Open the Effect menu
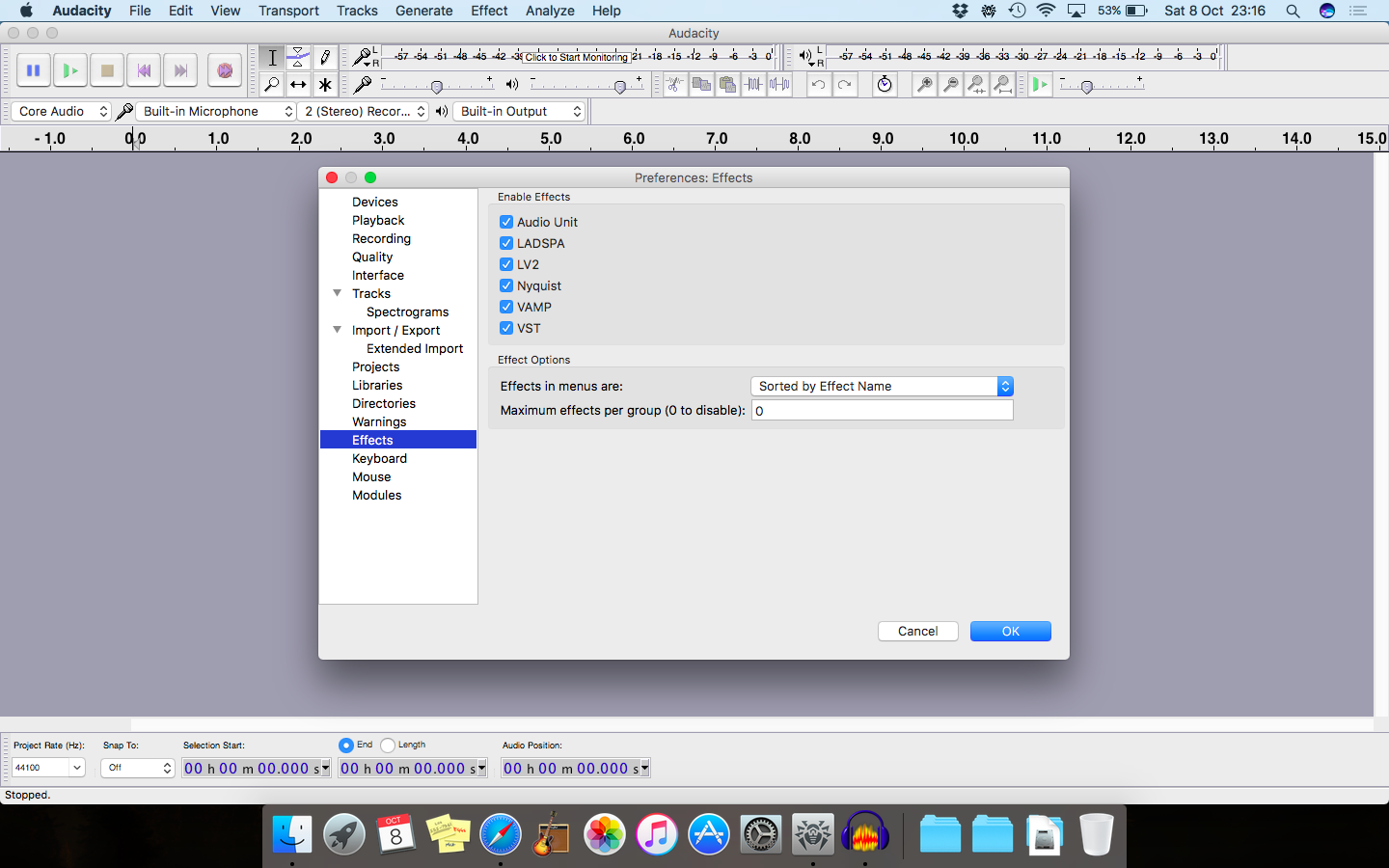Screen dimensions: 1389x868 point(489,11)
